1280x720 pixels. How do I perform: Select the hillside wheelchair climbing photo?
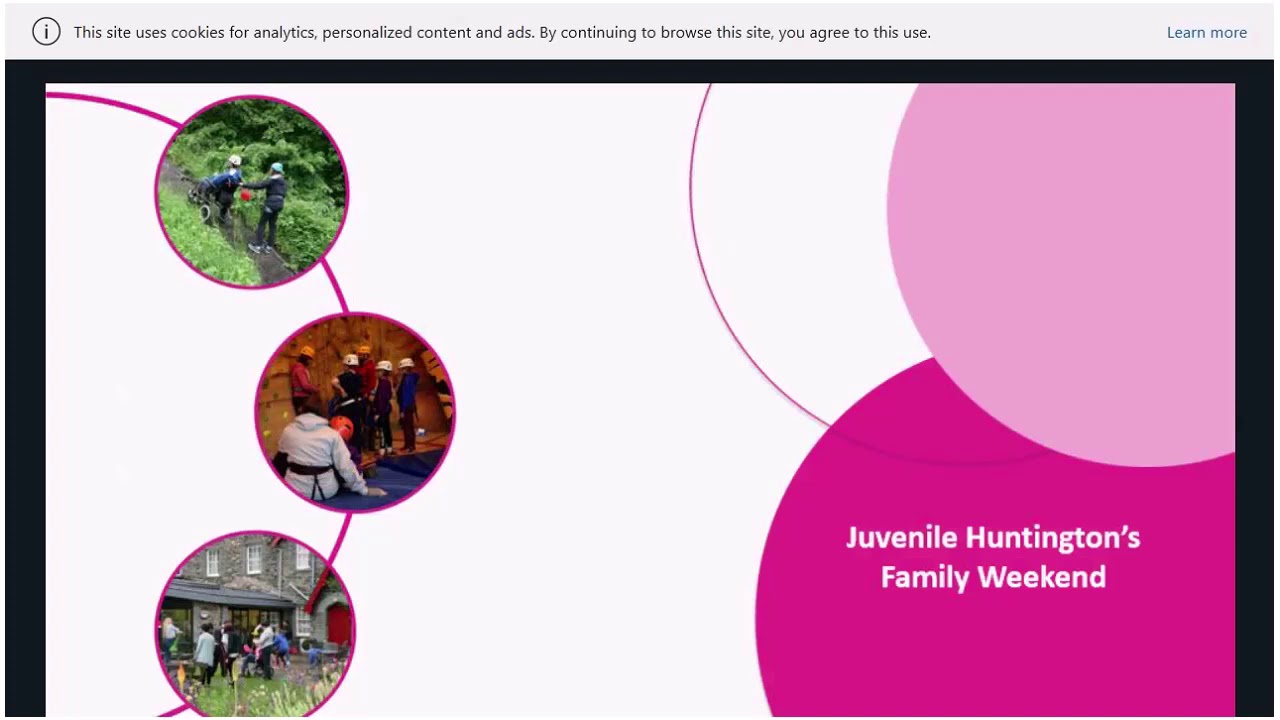(x=251, y=192)
